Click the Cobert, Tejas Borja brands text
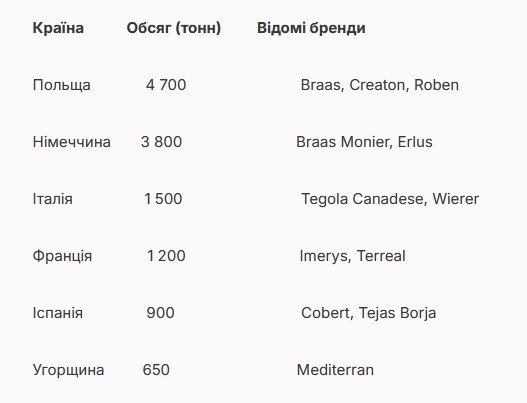The width and height of the screenshot is (527, 403). click(x=369, y=313)
